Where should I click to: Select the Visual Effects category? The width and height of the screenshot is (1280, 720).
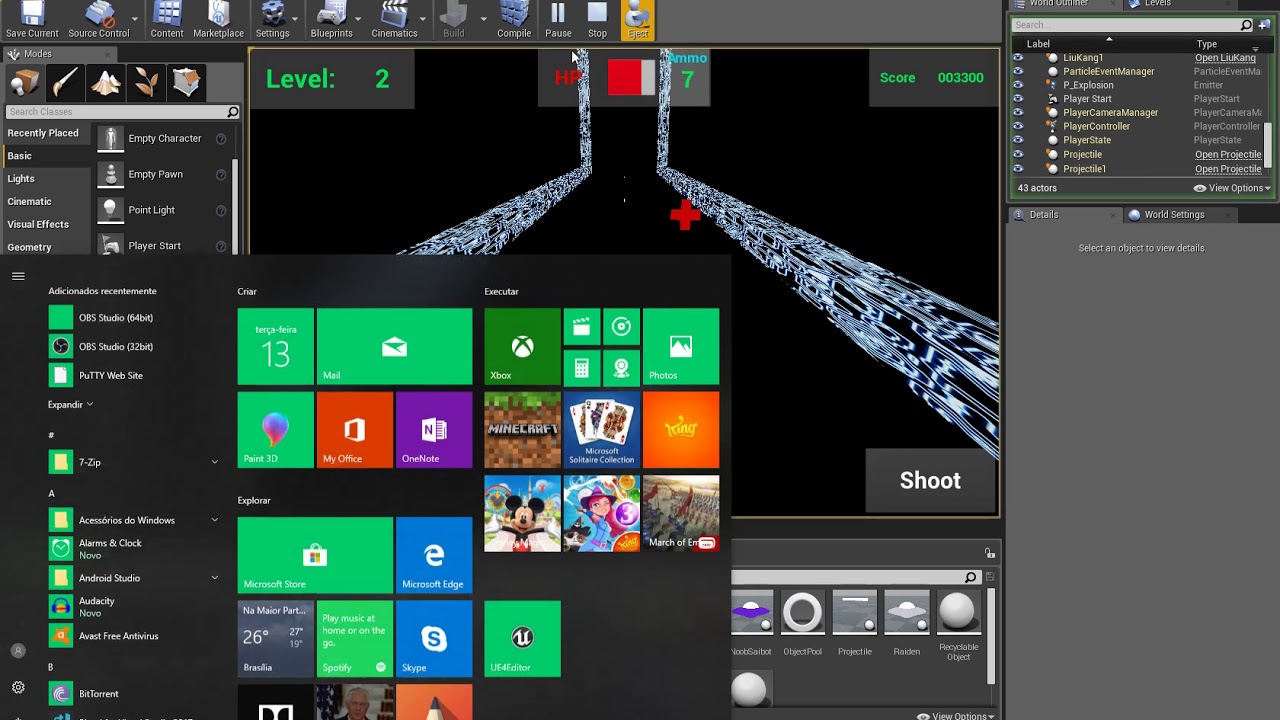[38, 225]
